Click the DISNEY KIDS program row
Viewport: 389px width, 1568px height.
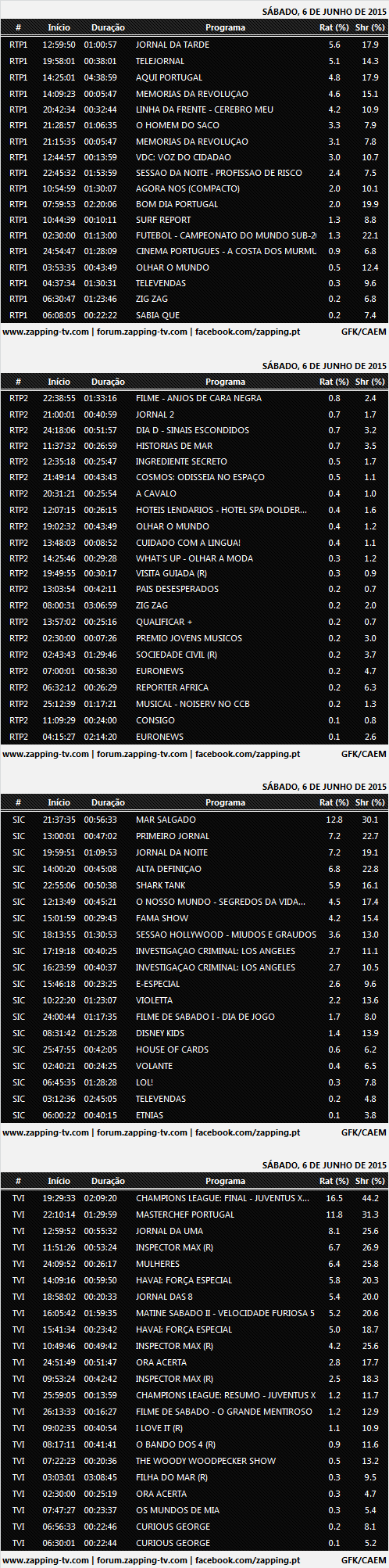coord(194,1033)
